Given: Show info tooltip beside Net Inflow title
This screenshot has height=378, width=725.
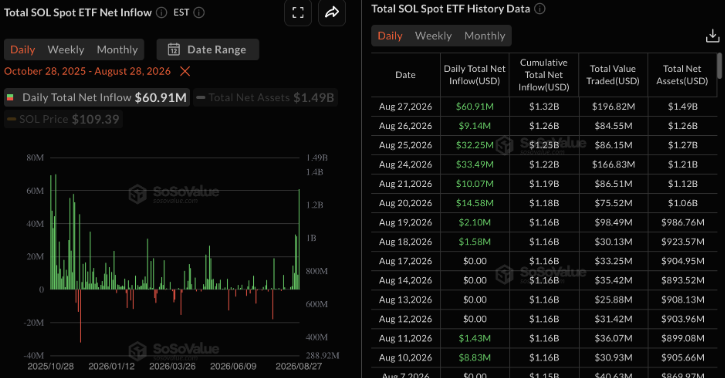Looking at the screenshot, I should pyautogui.click(x=161, y=12).
